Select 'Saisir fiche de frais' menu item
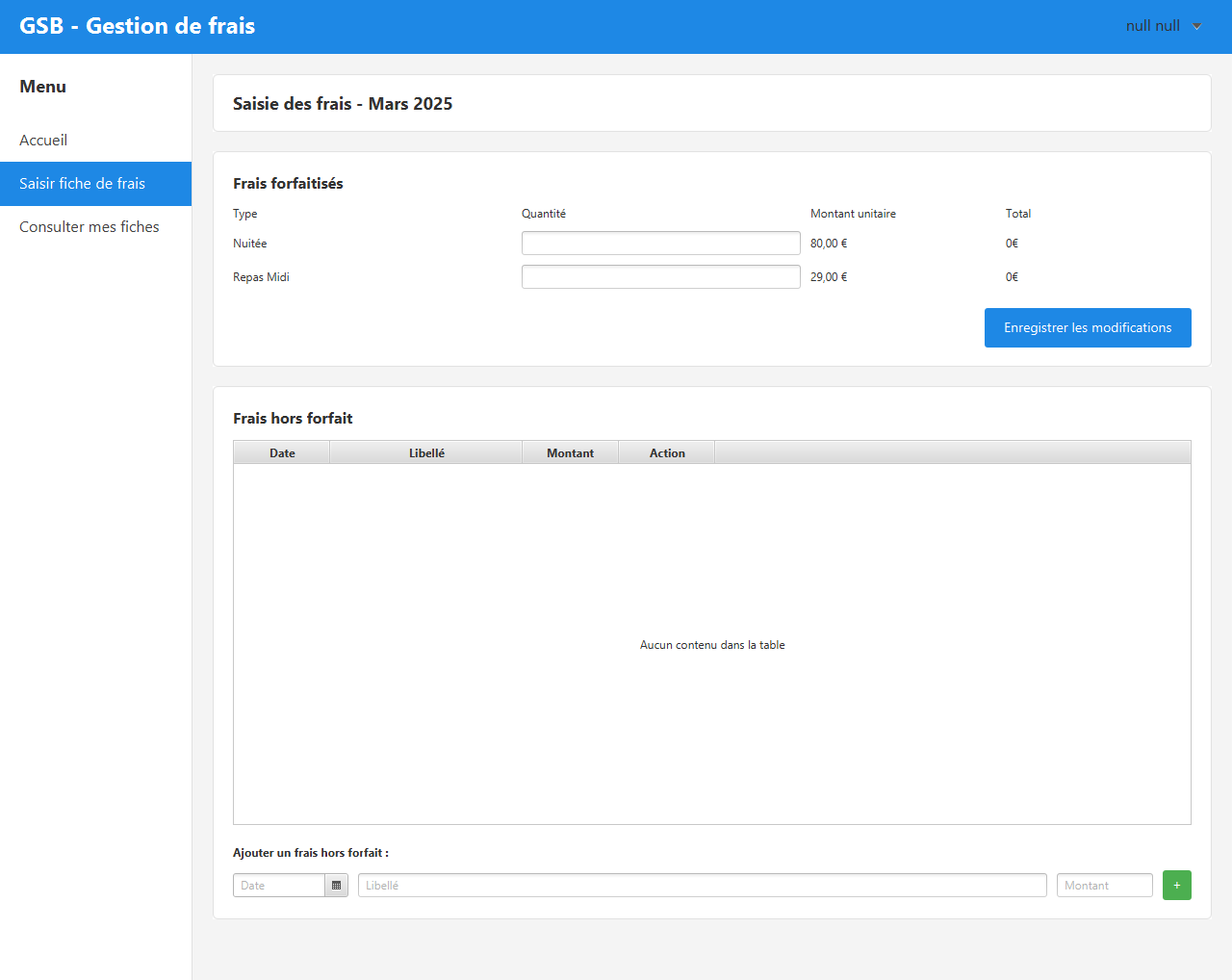 (83, 184)
